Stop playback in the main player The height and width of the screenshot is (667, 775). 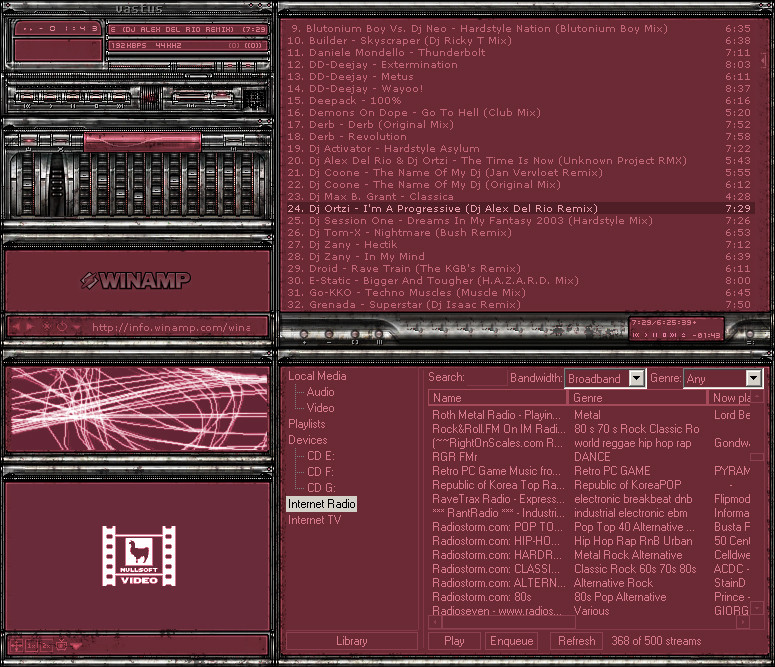pyautogui.click(x=96, y=97)
